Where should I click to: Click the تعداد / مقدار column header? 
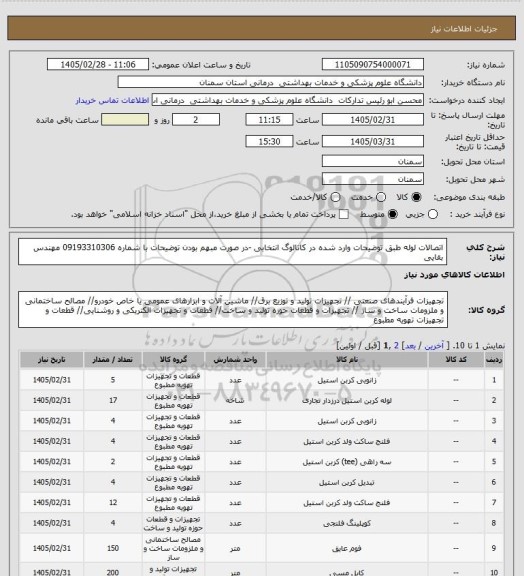(113, 360)
